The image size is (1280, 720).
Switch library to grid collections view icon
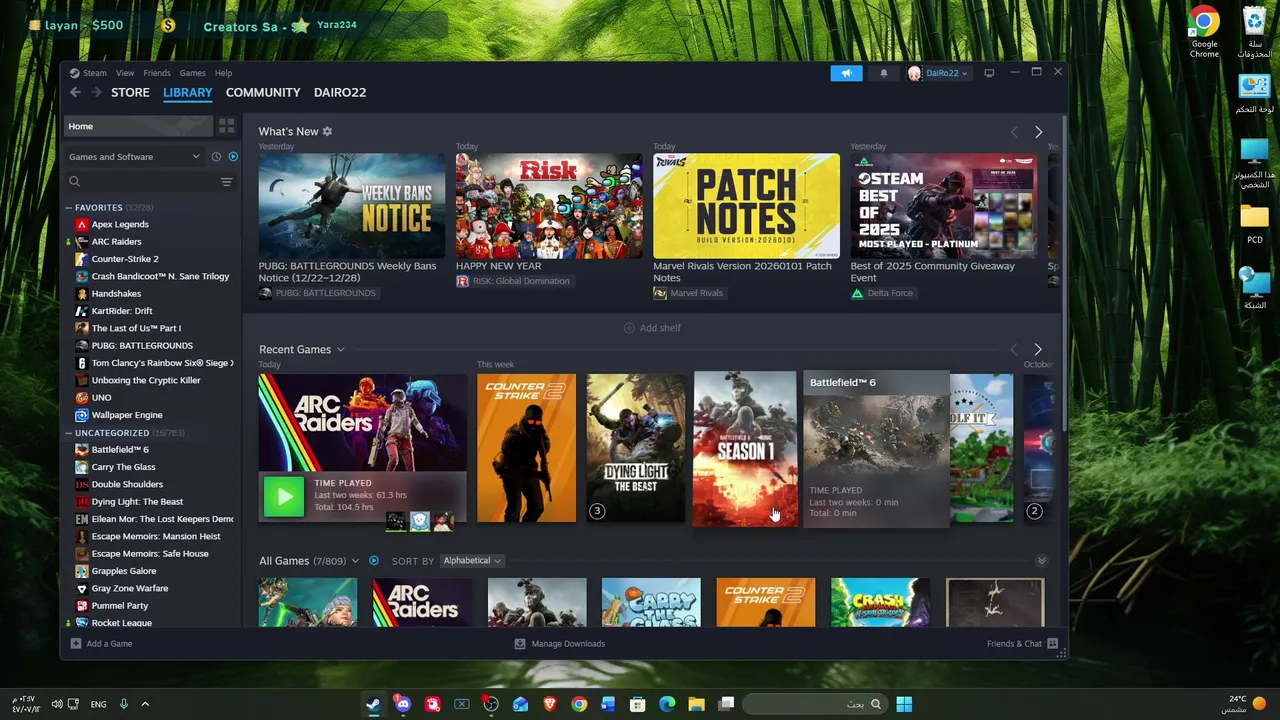pyautogui.click(x=227, y=126)
